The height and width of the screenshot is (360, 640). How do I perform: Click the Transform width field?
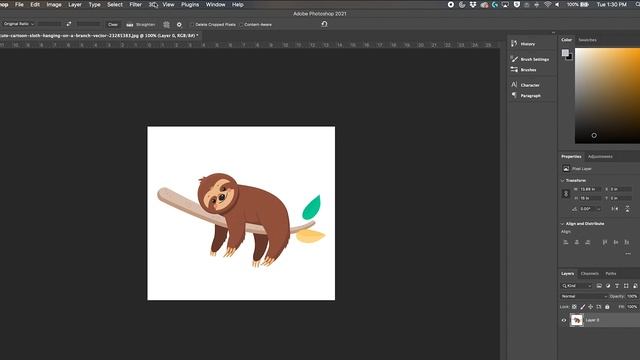pos(590,189)
